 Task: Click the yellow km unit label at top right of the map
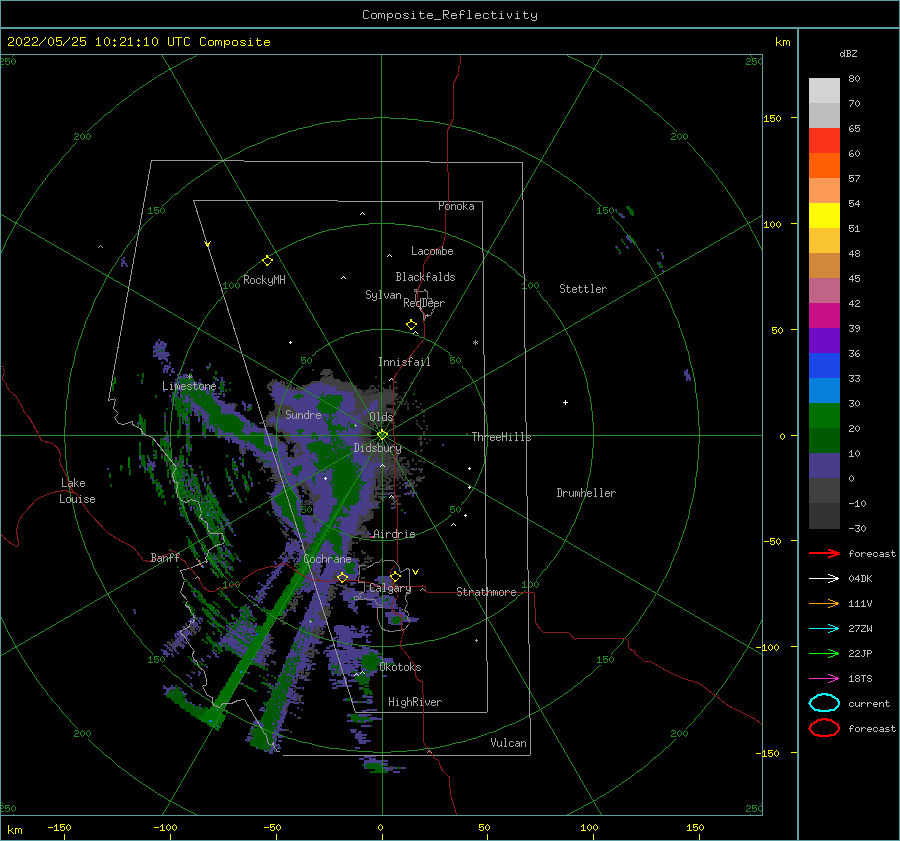coord(782,42)
